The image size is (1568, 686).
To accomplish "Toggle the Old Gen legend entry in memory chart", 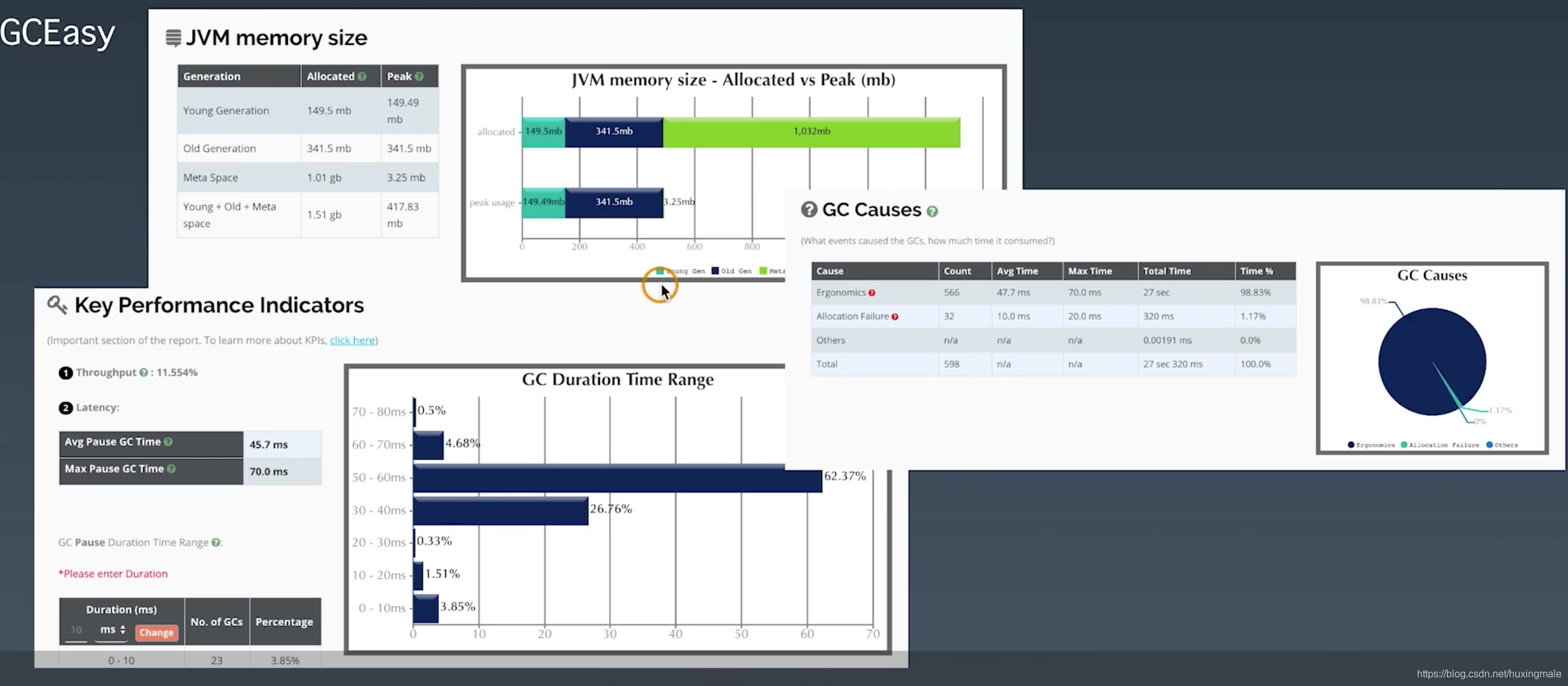I will 731,271.
